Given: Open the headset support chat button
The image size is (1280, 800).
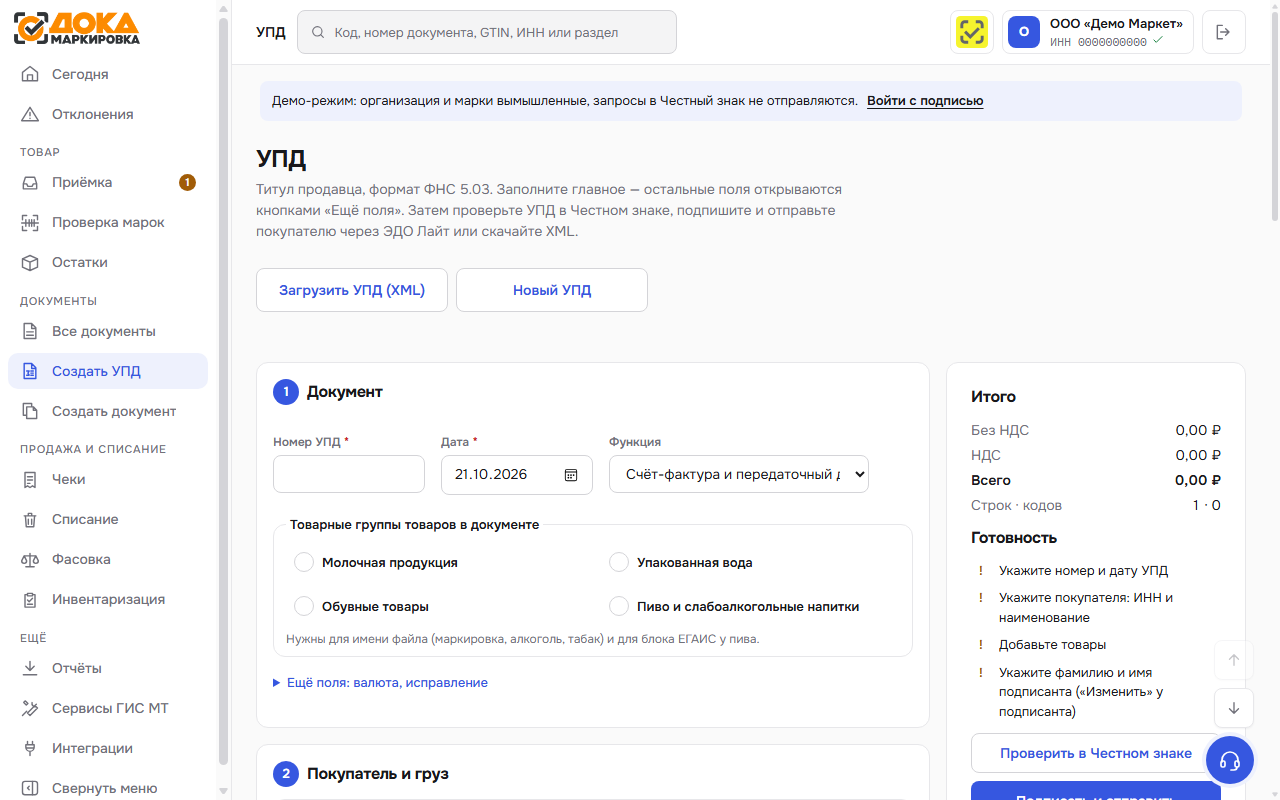Looking at the screenshot, I should [x=1230, y=761].
